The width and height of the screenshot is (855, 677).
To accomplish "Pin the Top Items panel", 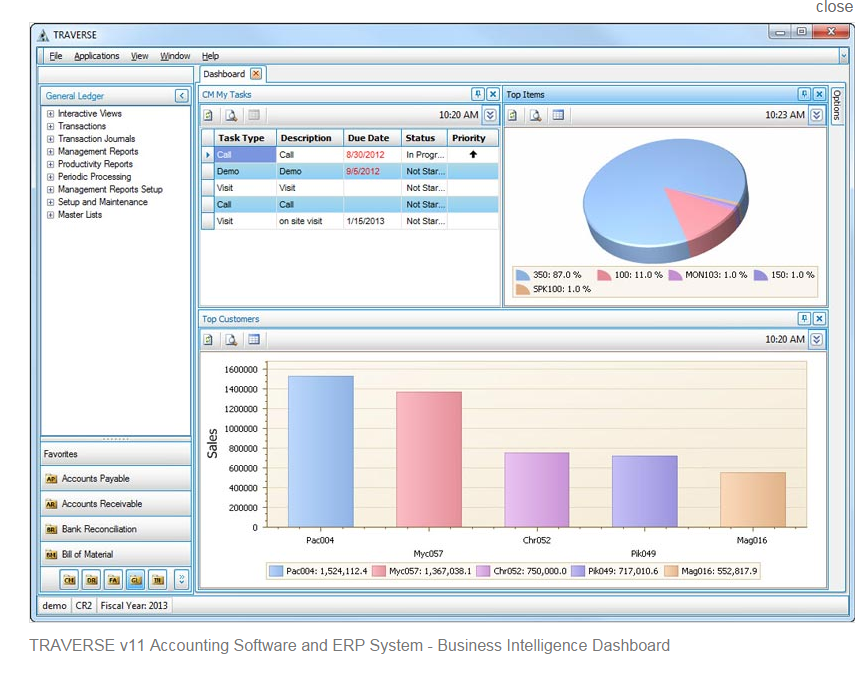I will [x=804, y=94].
